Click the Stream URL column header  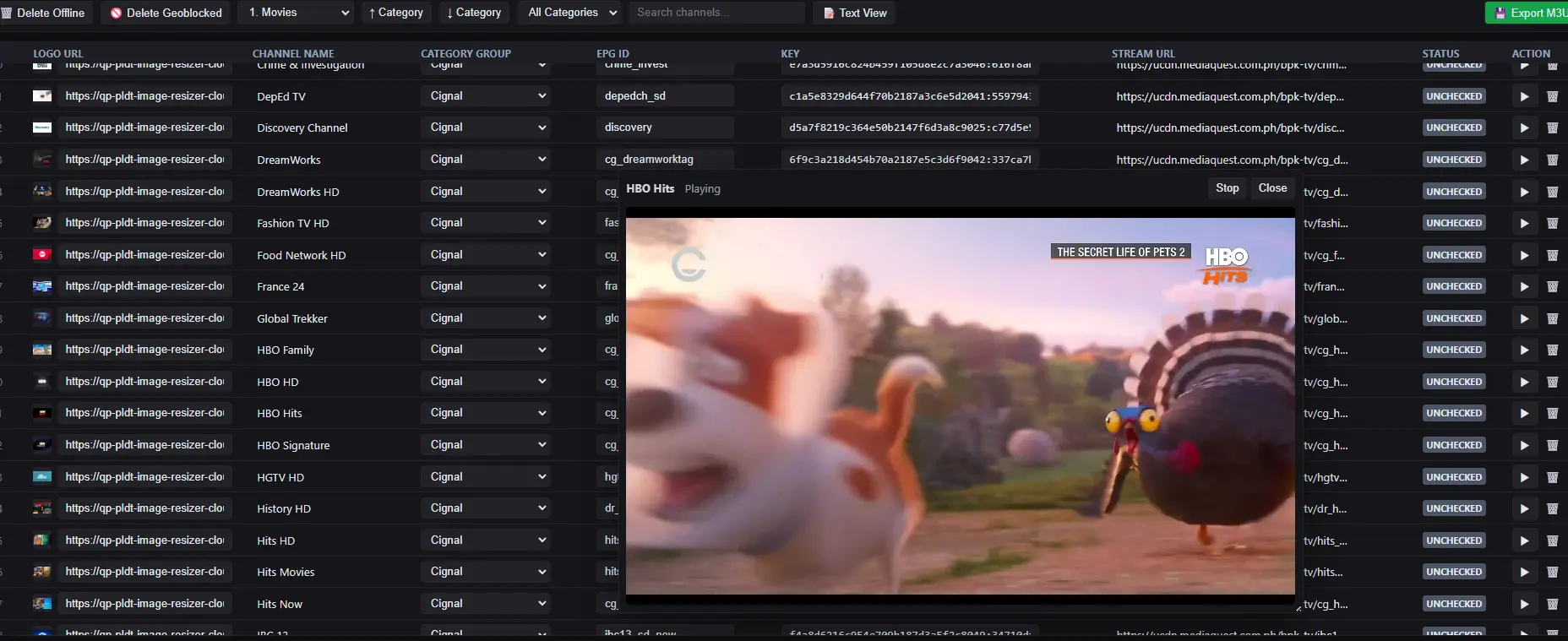pyautogui.click(x=1143, y=53)
